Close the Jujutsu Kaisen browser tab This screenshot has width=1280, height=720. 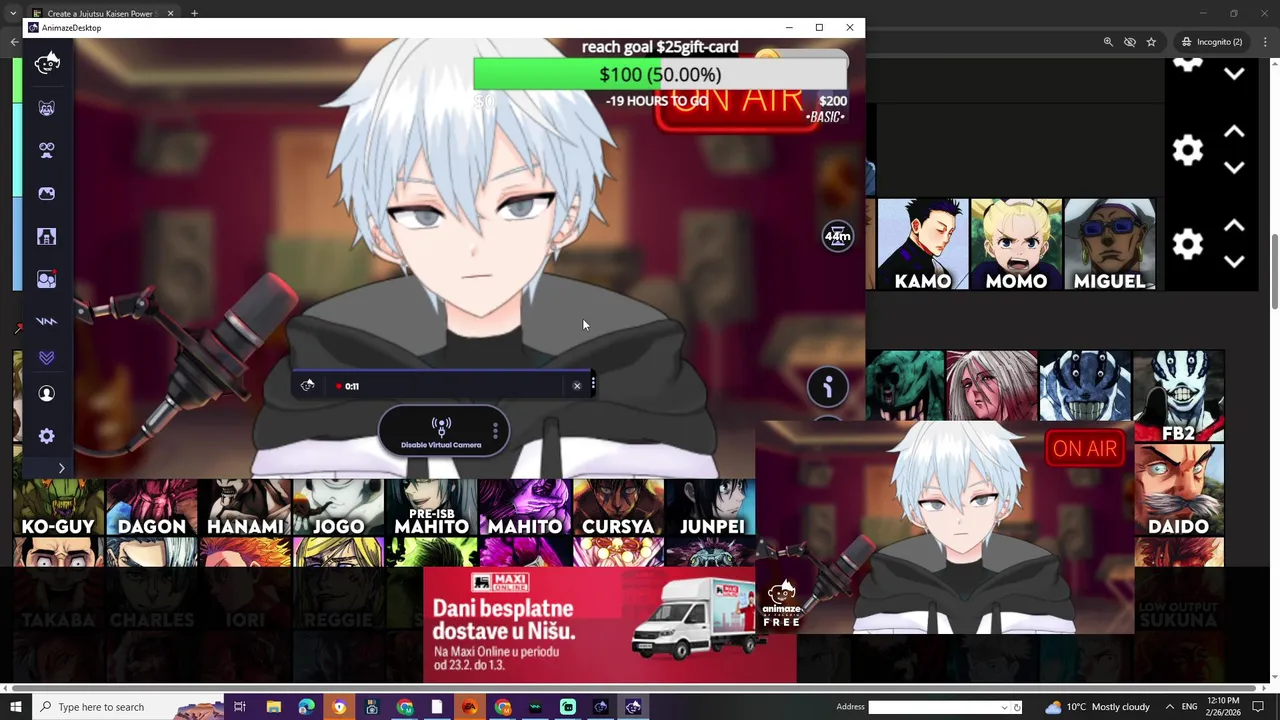coord(170,14)
